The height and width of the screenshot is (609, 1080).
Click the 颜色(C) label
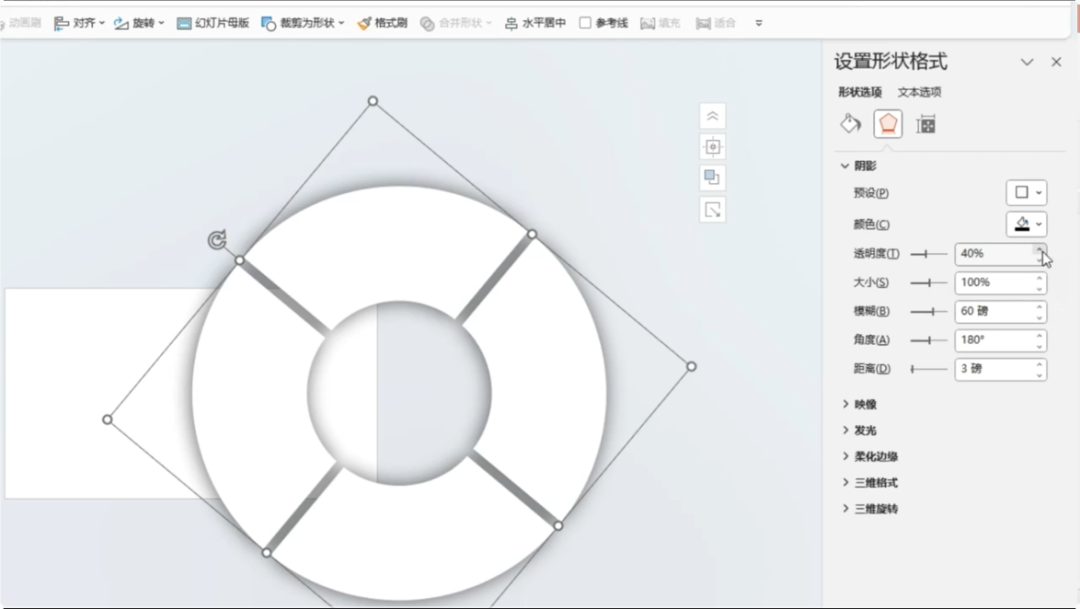point(871,225)
